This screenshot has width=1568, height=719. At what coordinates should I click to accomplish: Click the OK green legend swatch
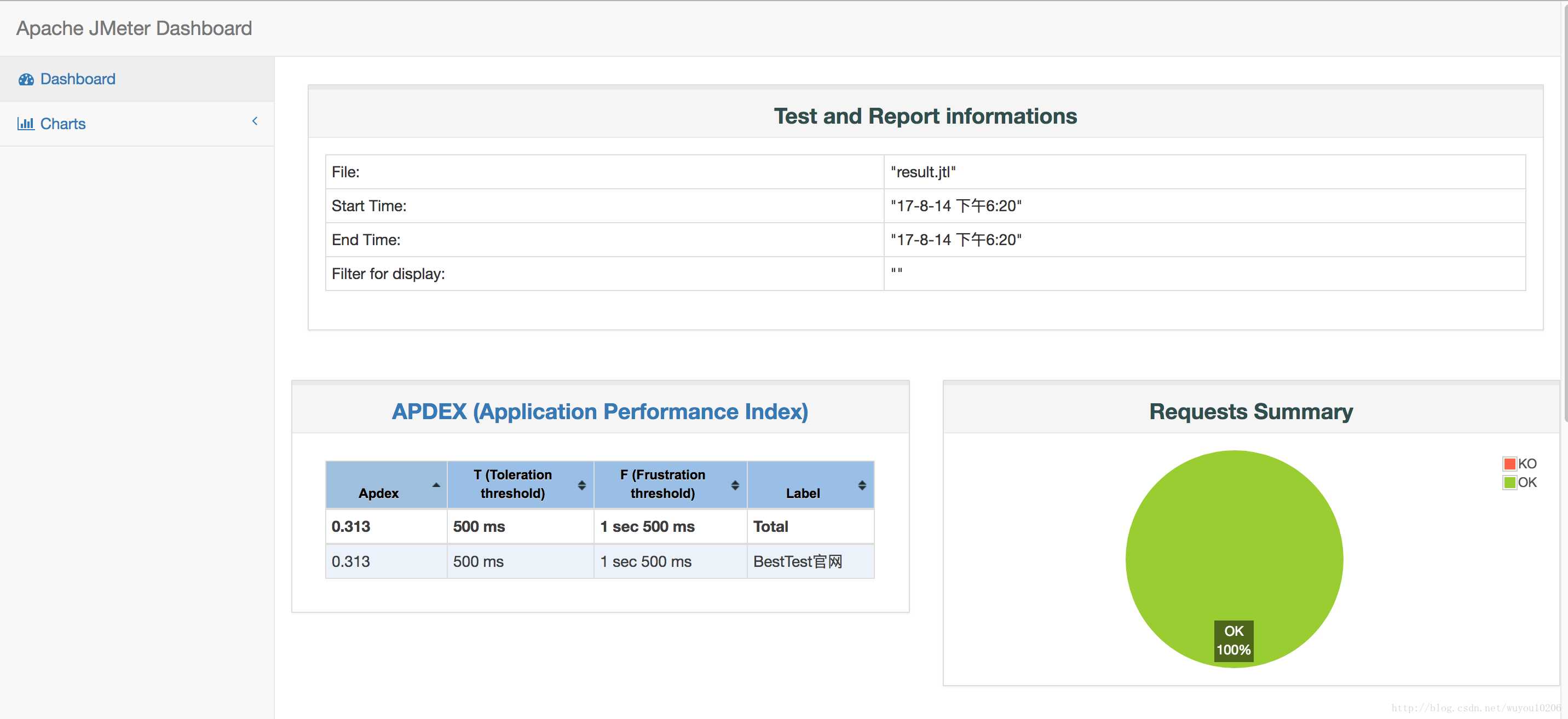(x=1509, y=483)
